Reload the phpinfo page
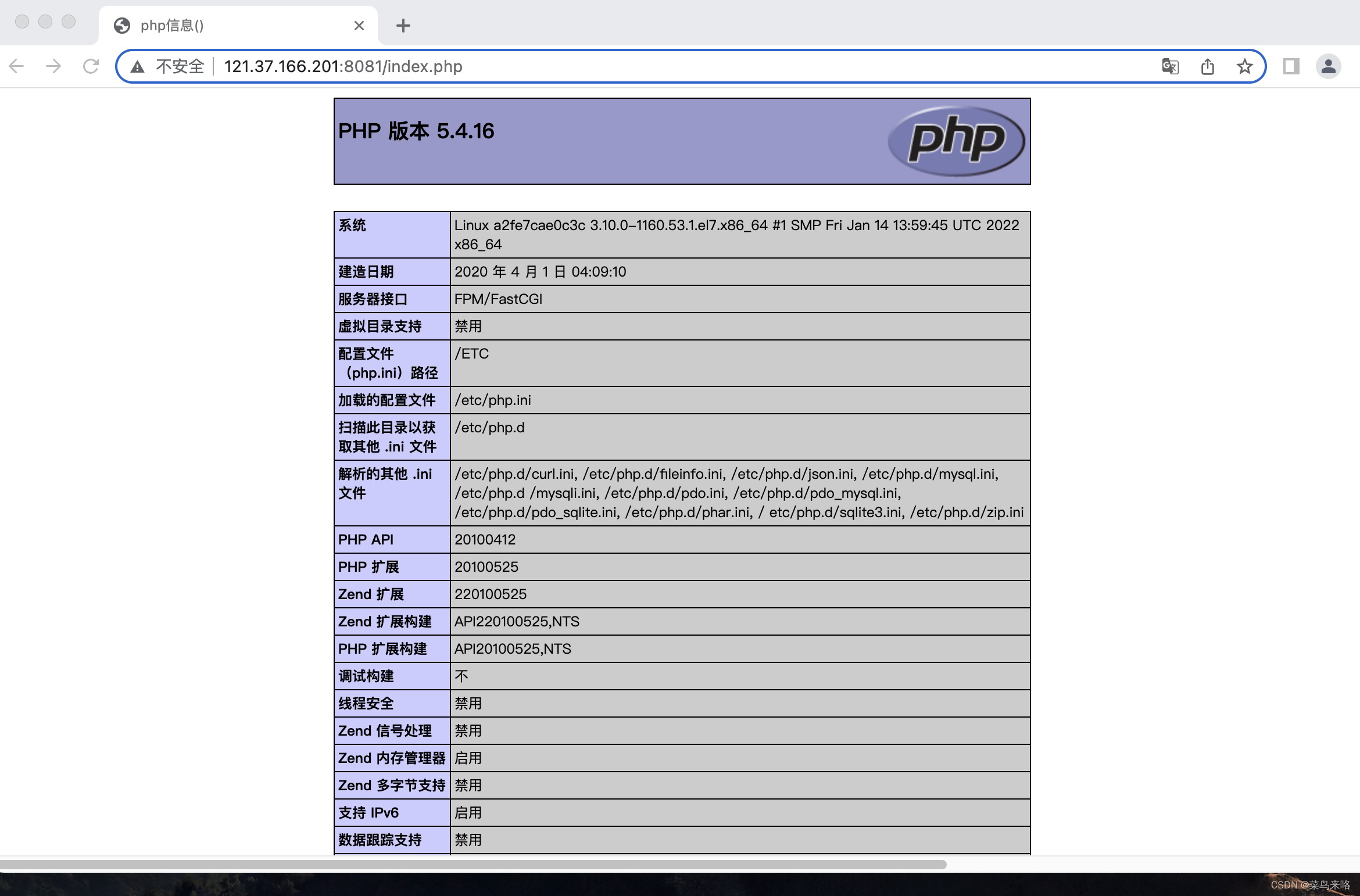 pyautogui.click(x=91, y=66)
